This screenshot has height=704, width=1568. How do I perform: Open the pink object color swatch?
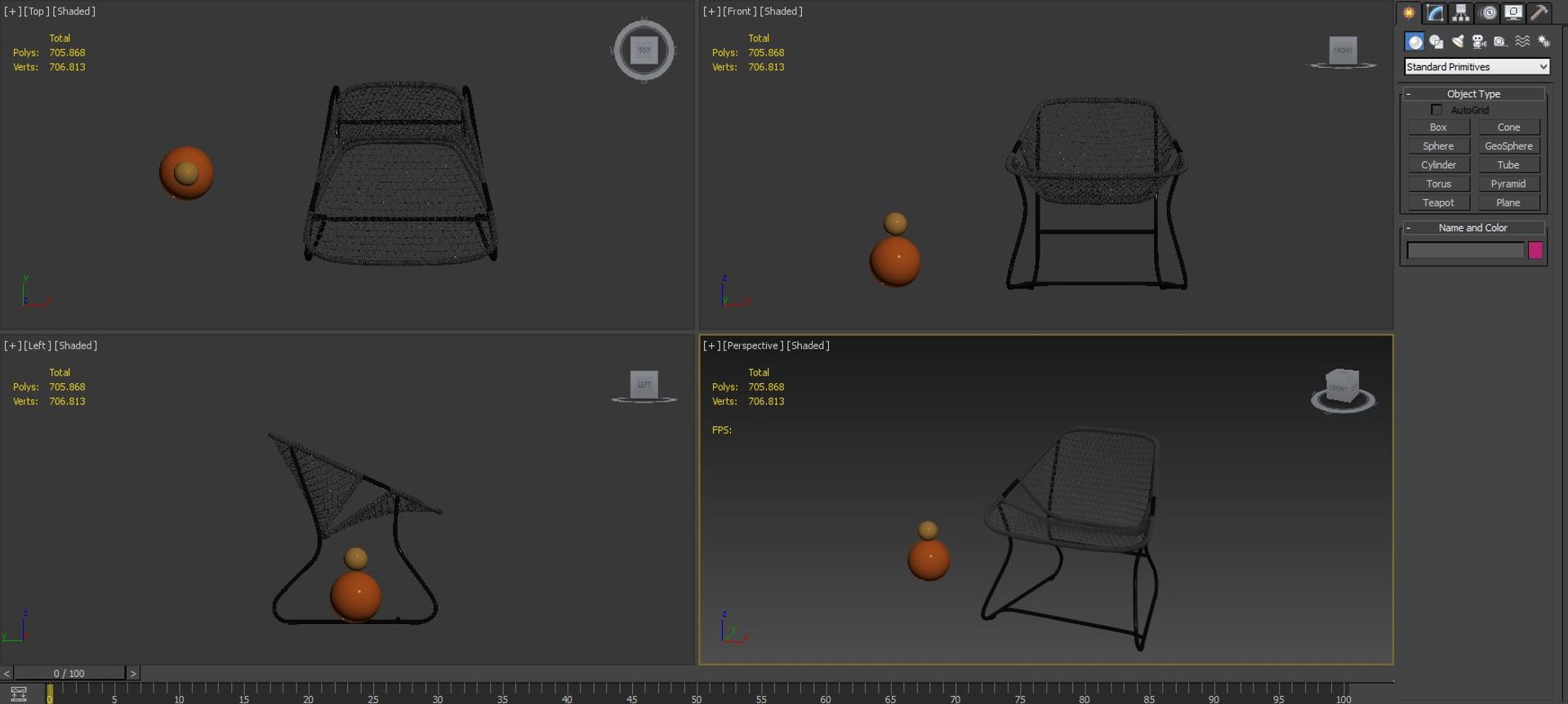coord(1535,251)
